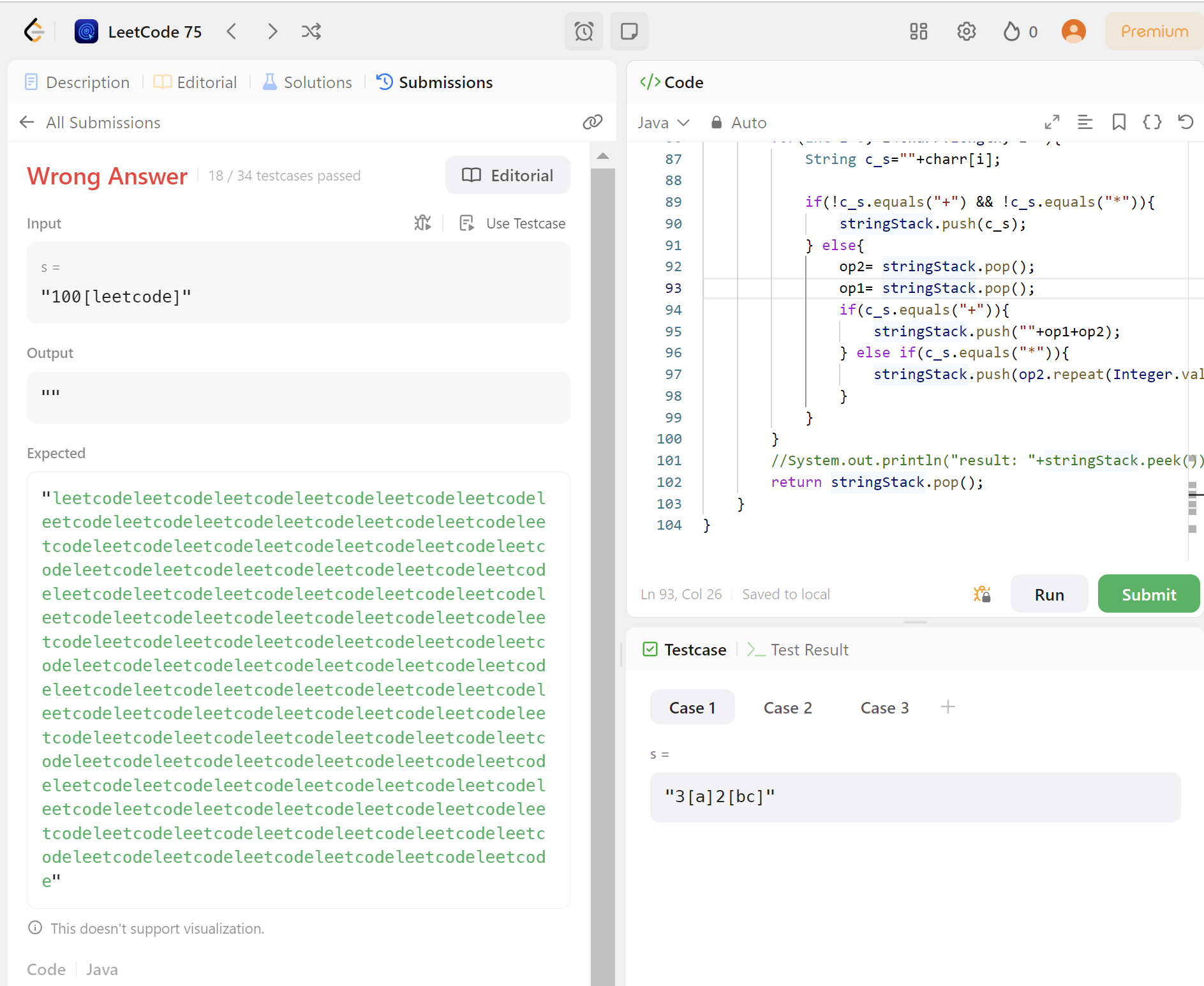Check the streak flame counter

point(1020,31)
